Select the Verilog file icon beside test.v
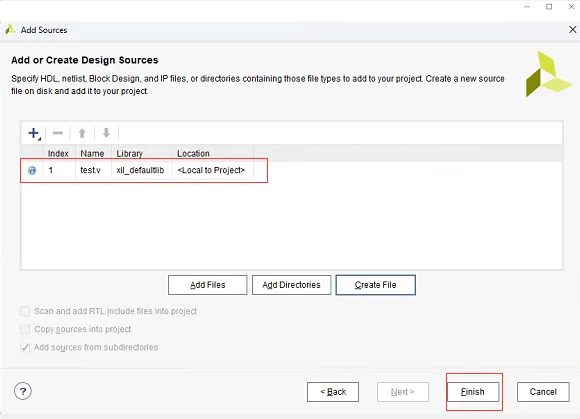Screen dimensions: 580x419 tap(32, 170)
